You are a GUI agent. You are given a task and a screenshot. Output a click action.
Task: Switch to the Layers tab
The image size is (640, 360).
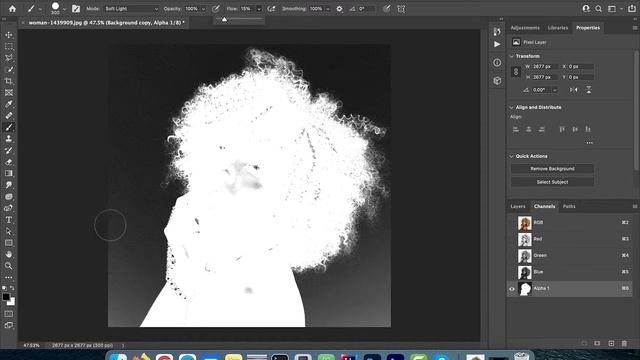(x=518, y=207)
